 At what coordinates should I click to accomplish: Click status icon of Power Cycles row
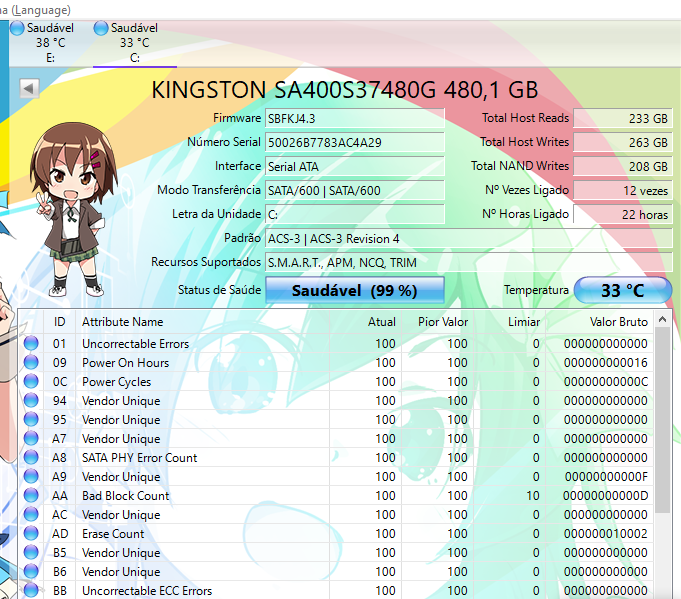point(31,381)
